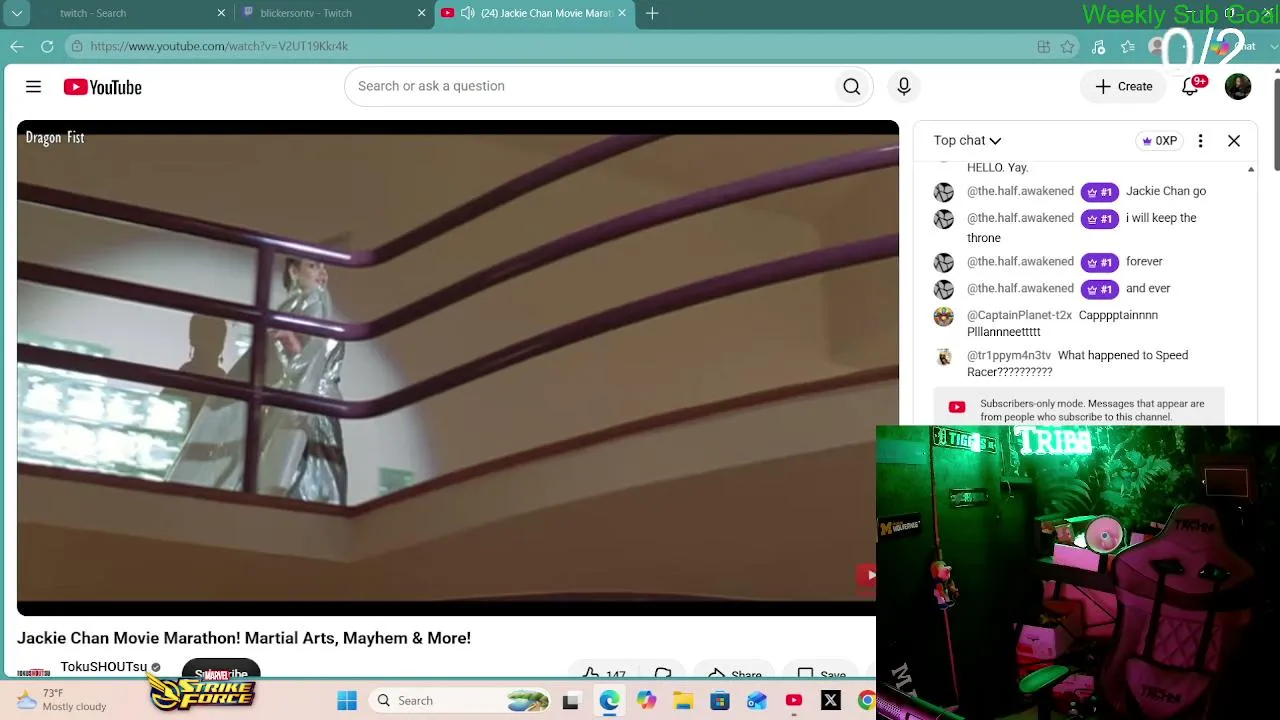Close the blickersontv - Twitch tab
1280x720 pixels.
coord(421,13)
